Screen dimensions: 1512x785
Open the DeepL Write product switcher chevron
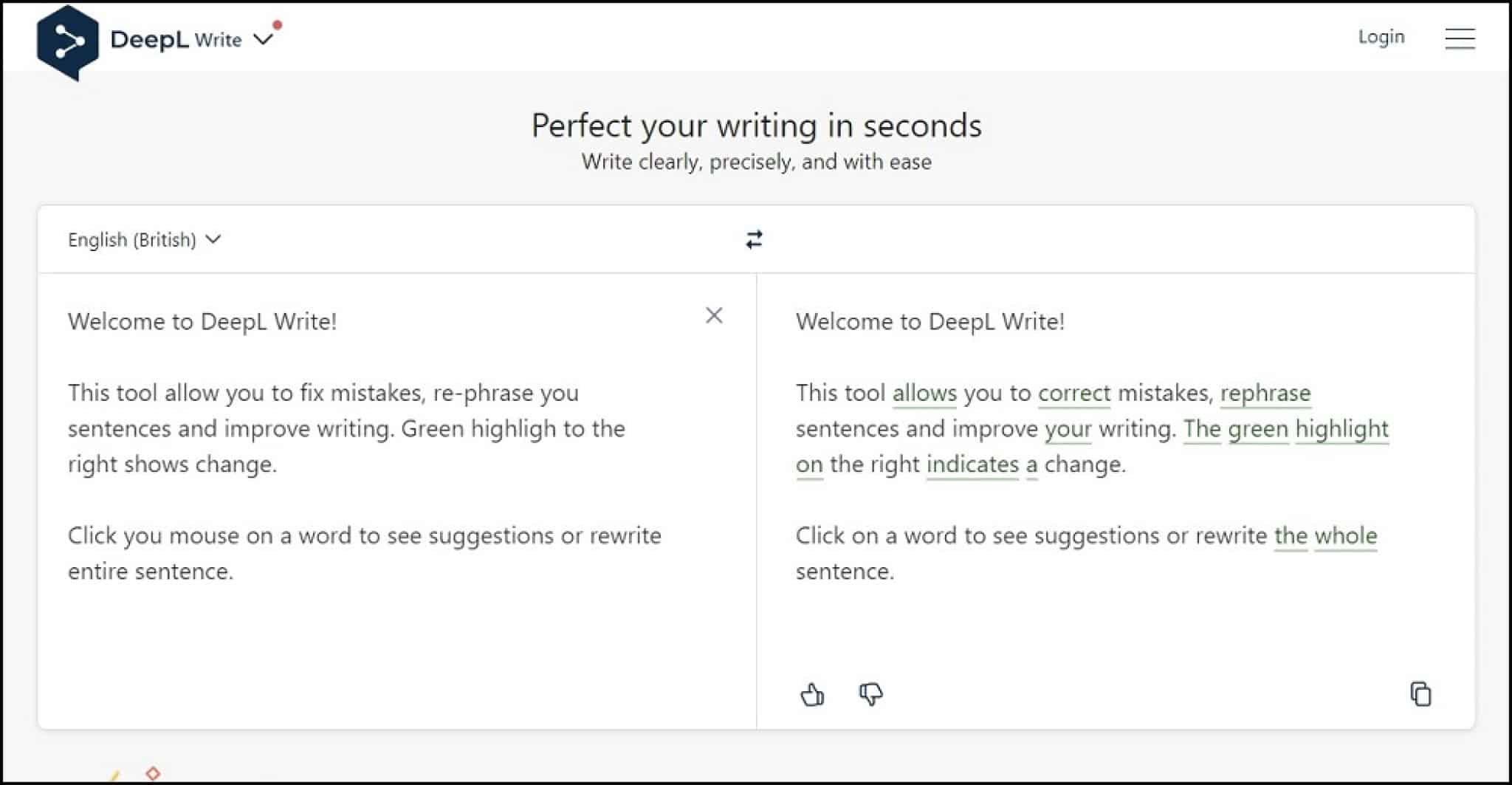(x=263, y=39)
